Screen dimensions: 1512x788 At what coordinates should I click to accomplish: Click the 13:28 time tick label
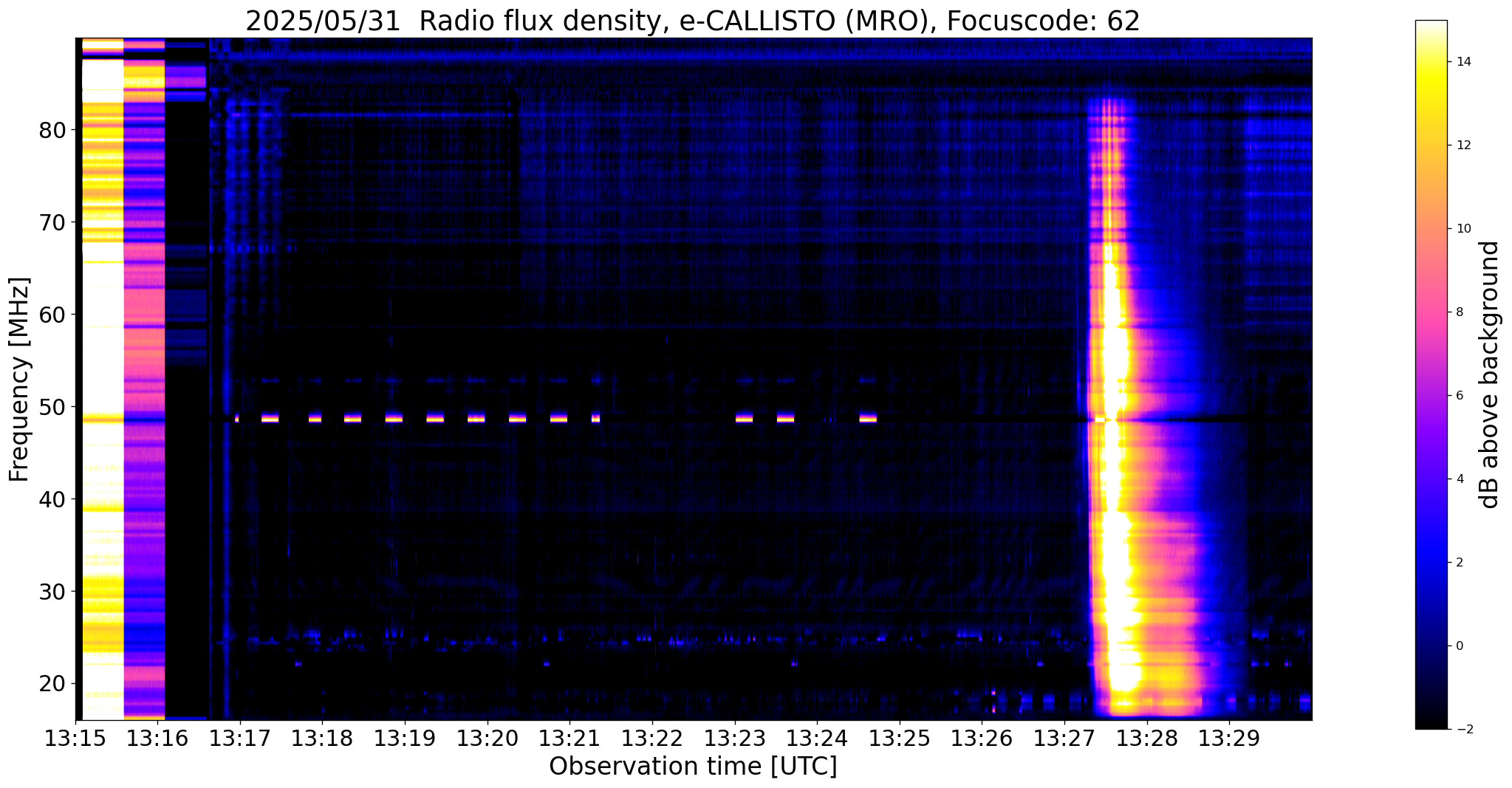click(x=1147, y=738)
